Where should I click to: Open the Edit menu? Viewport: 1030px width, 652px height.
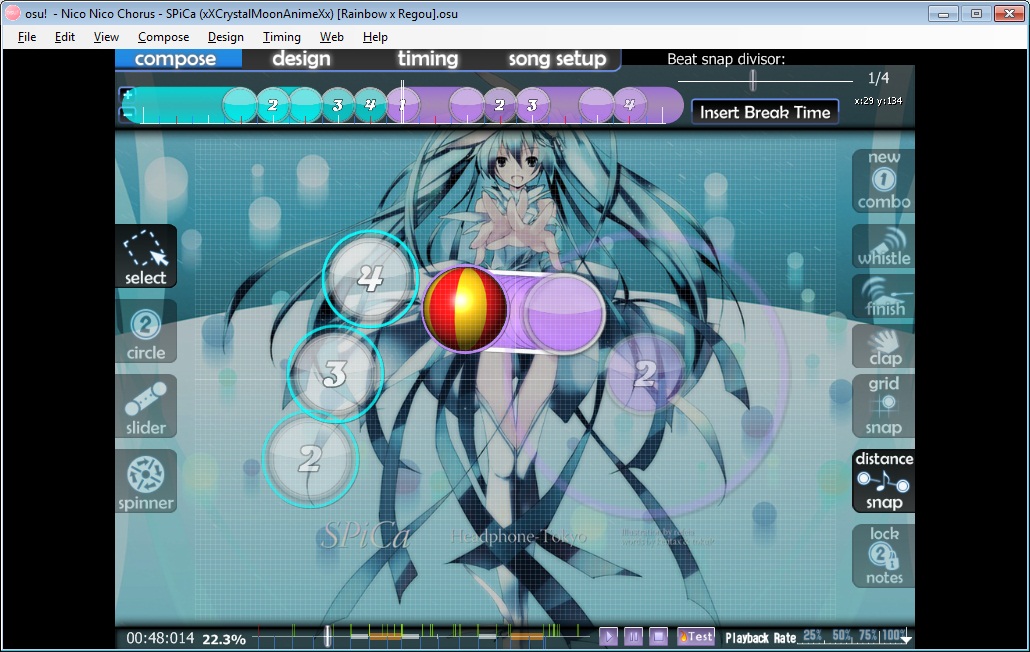pos(64,37)
